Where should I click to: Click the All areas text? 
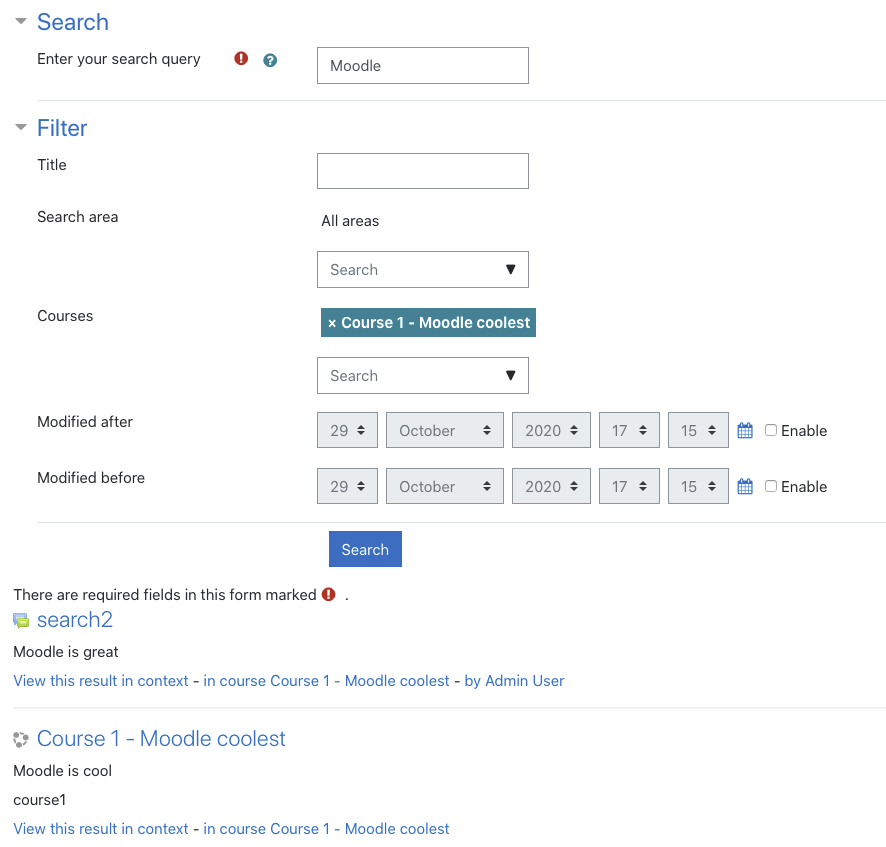350,221
